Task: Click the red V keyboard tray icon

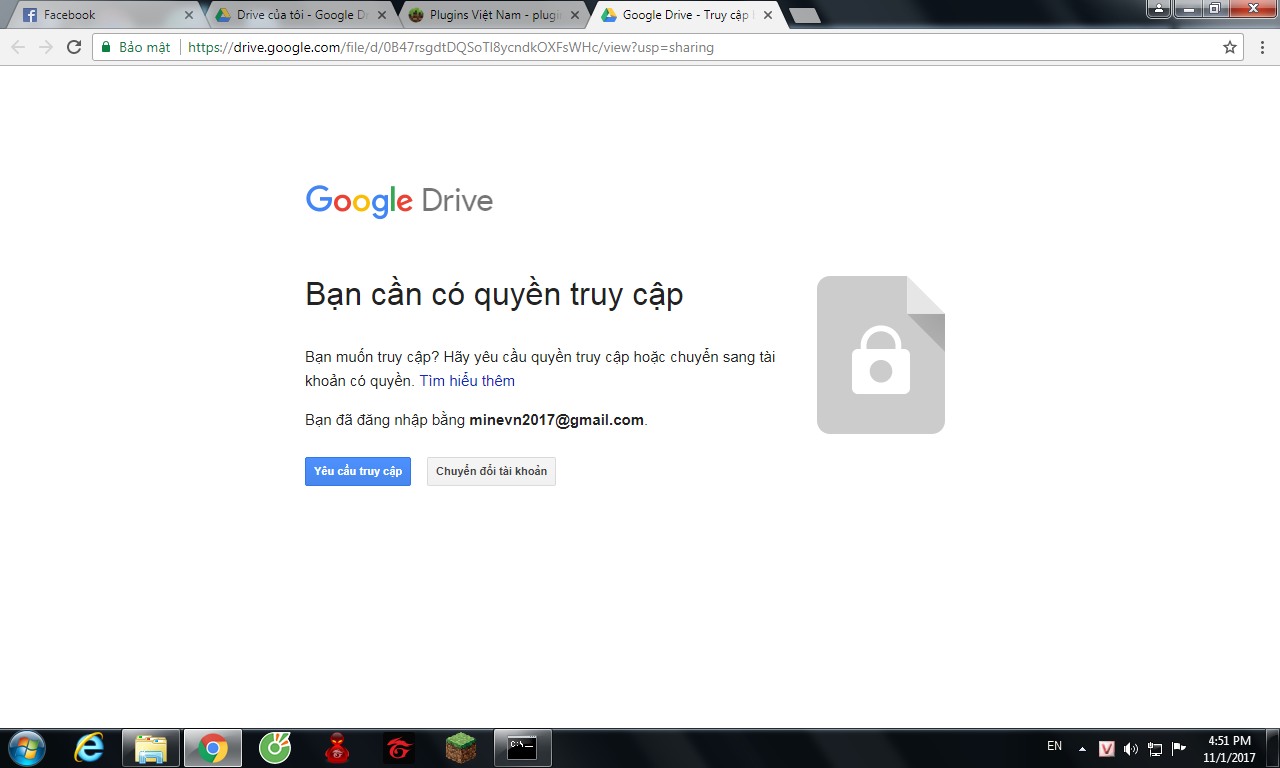Action: click(x=1107, y=748)
